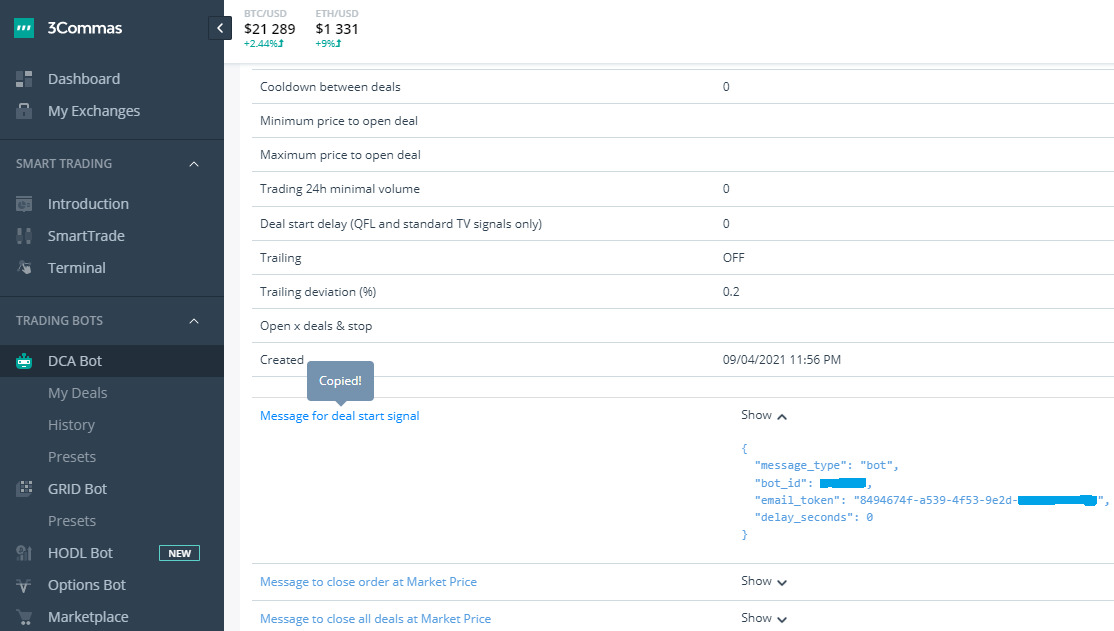Collapse the Trading Bots section chevron
The width and height of the screenshot is (1114, 631).
point(194,321)
